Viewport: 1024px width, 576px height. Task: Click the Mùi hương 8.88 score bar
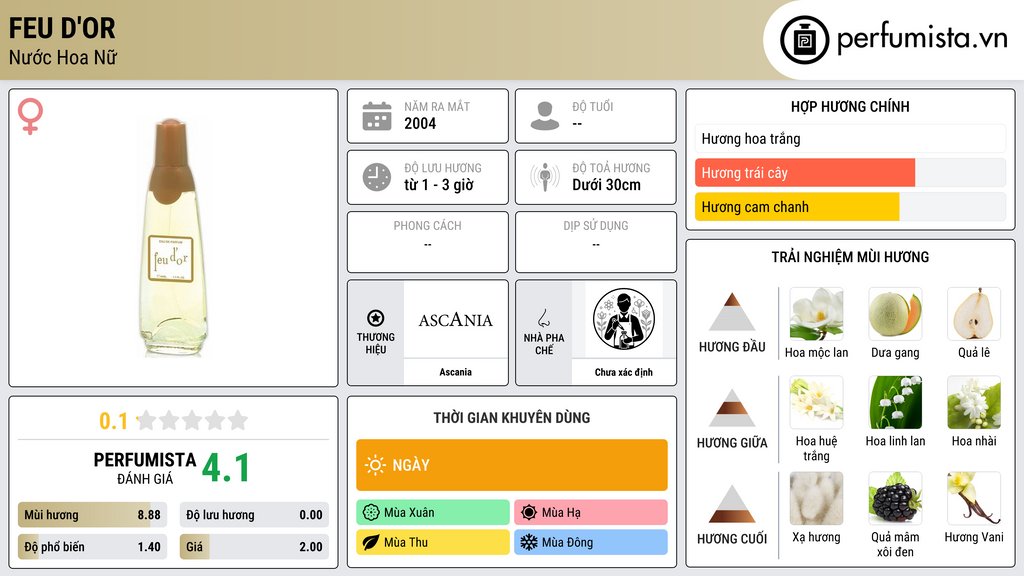pyautogui.click(x=92, y=515)
